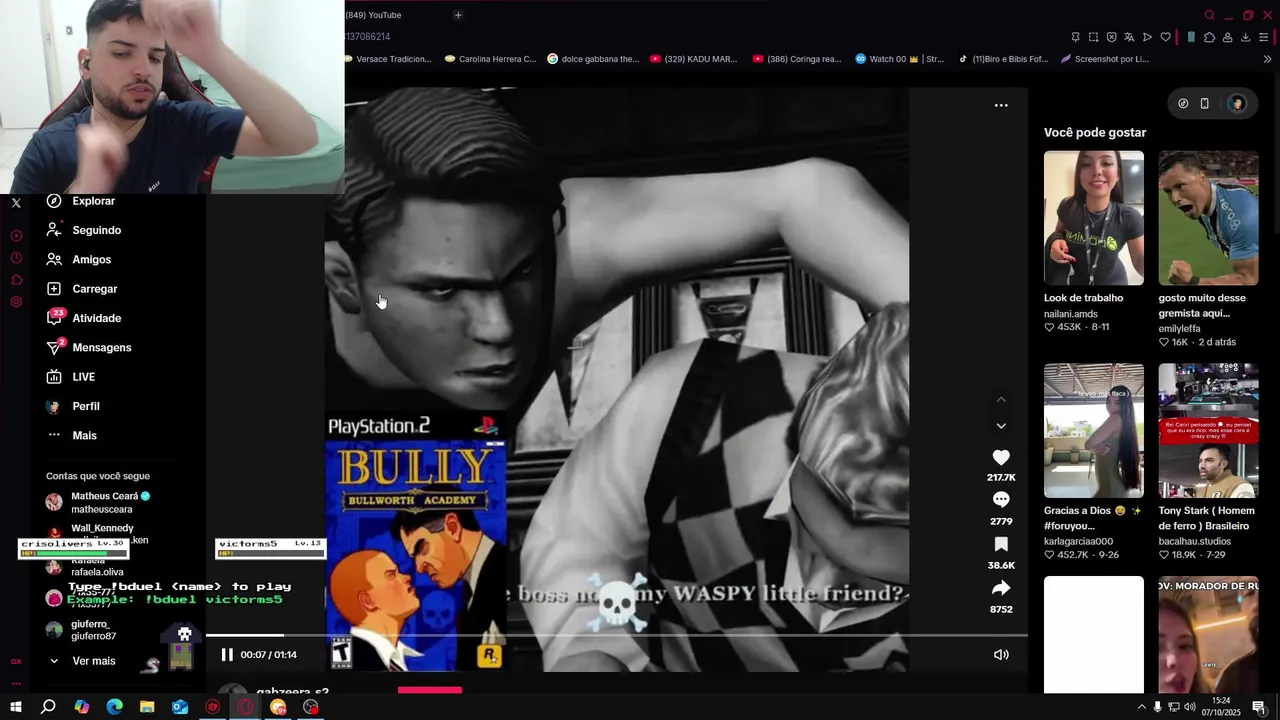
Task: Open Mensagens inbox
Action: pyautogui.click(x=89, y=347)
